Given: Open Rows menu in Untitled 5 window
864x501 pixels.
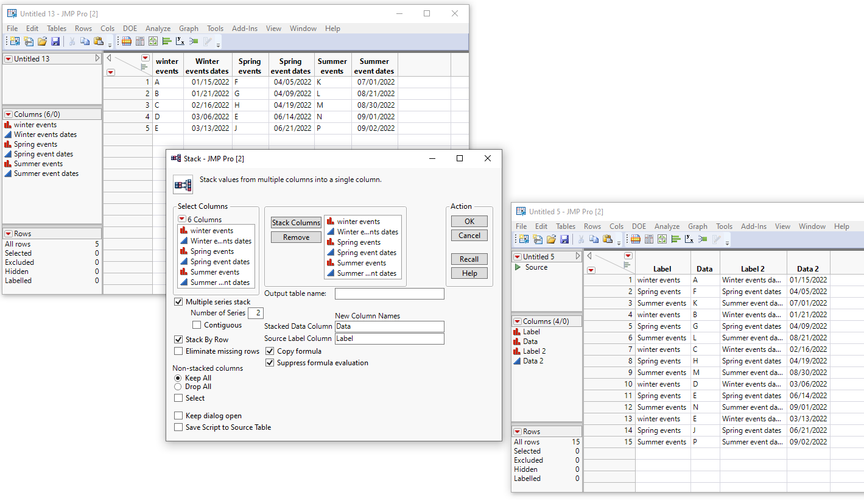Looking at the screenshot, I should [x=592, y=226].
